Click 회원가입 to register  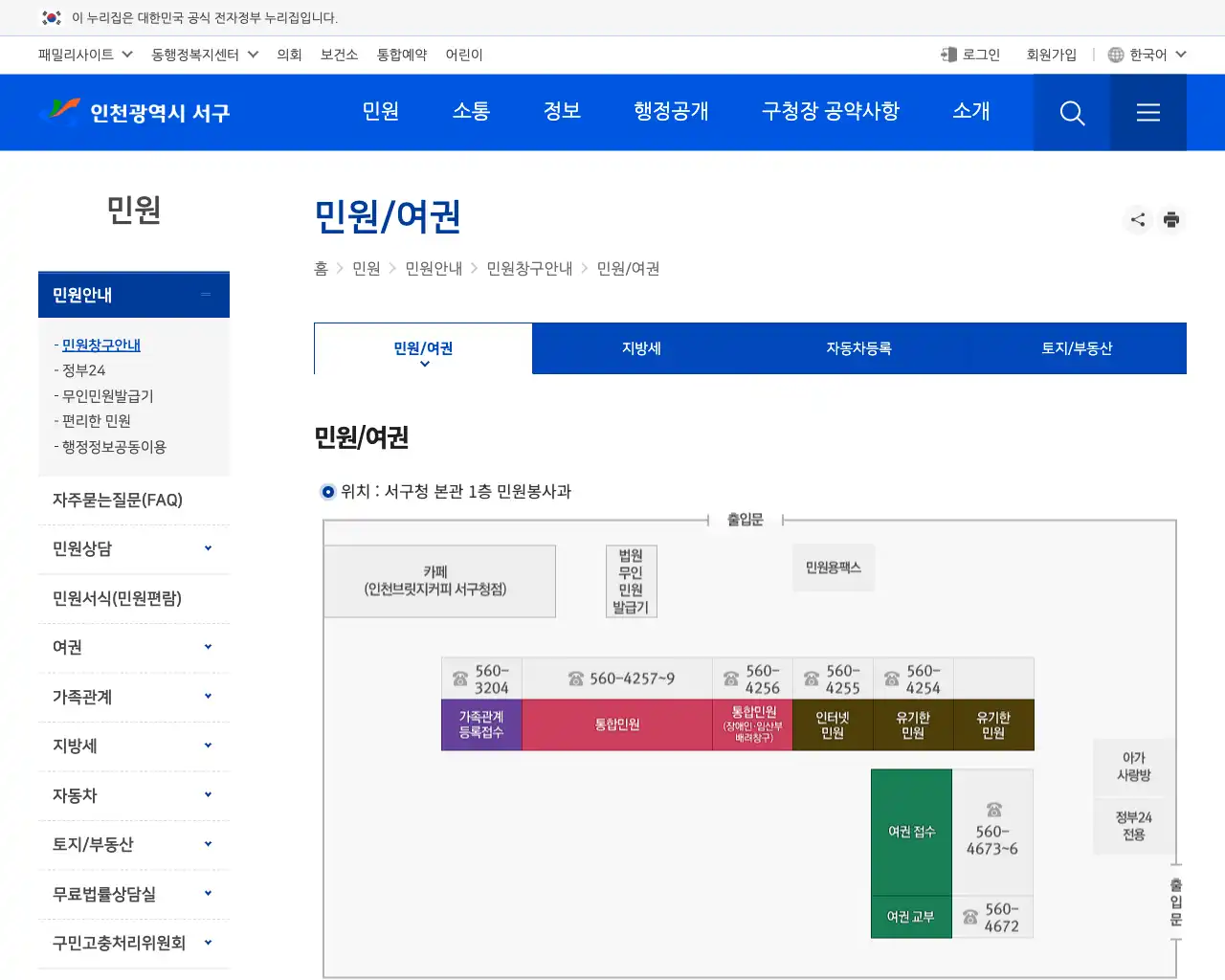(x=1051, y=55)
